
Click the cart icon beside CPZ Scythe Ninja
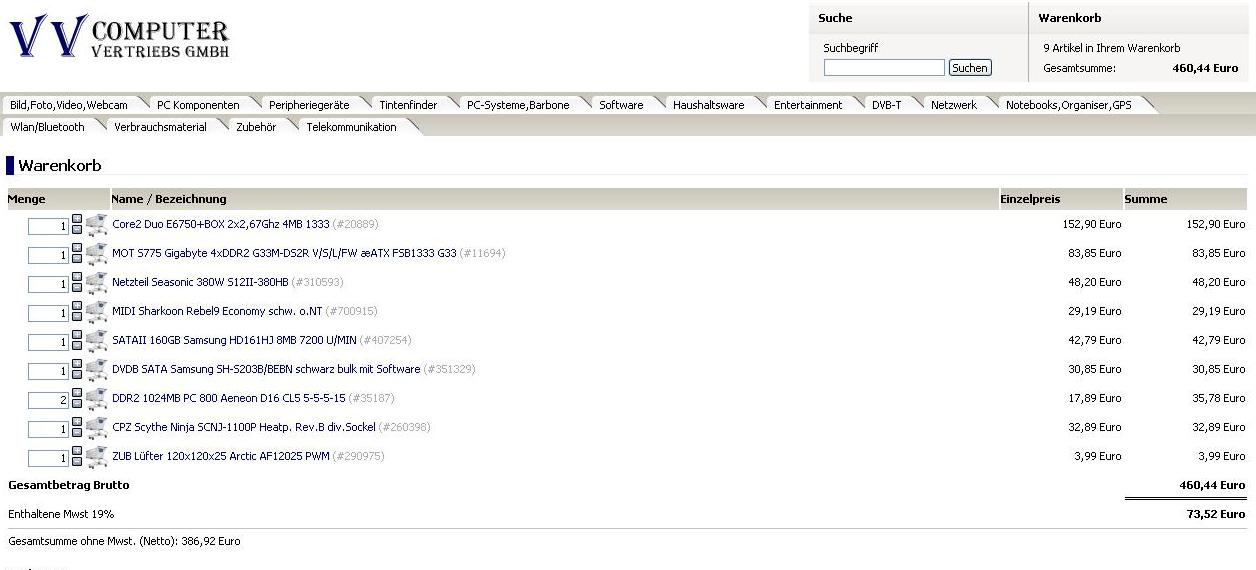(97, 428)
